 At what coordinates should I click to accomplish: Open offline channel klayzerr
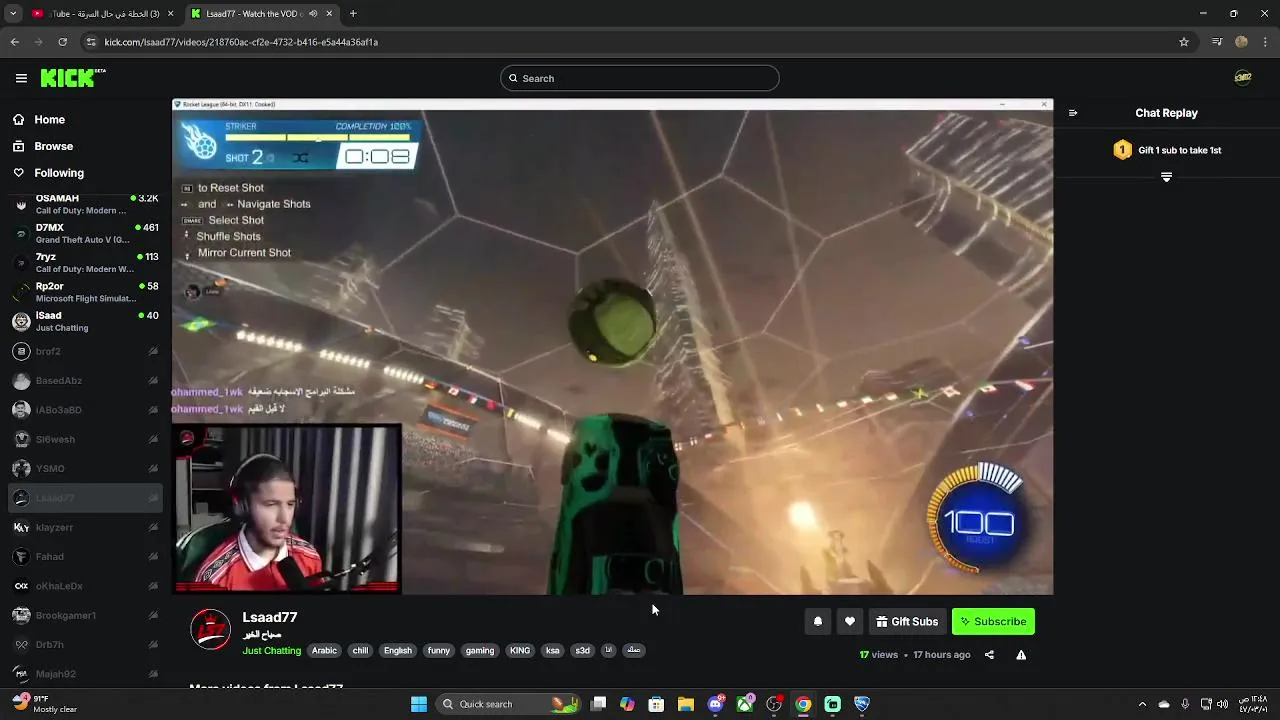(x=85, y=527)
